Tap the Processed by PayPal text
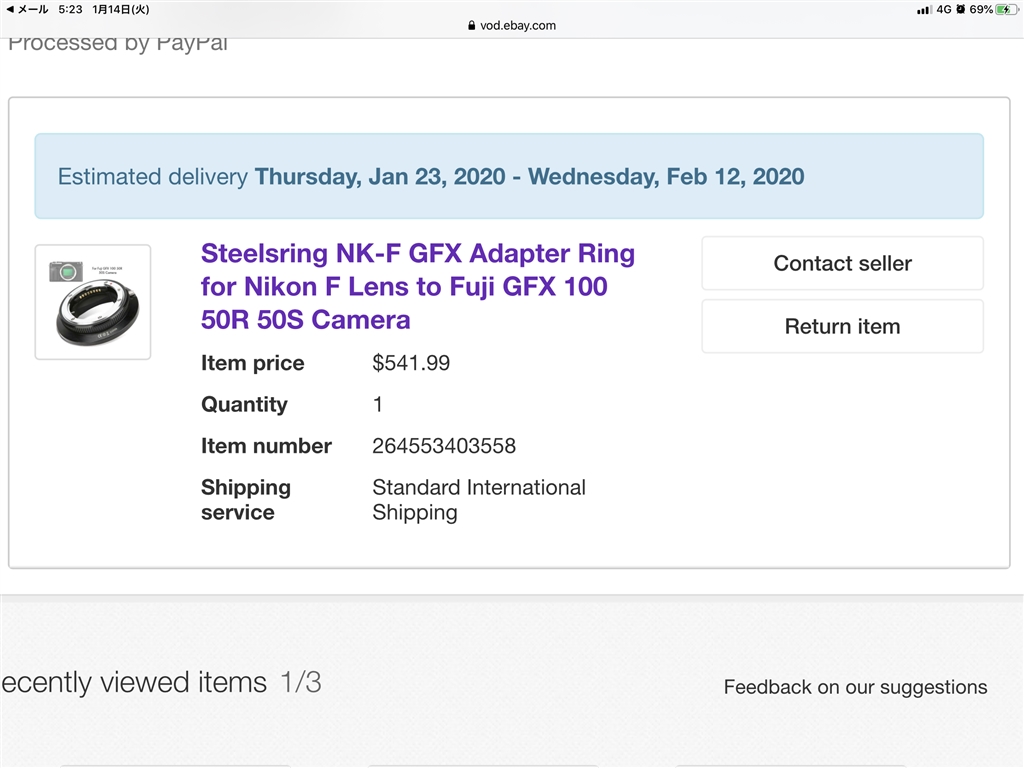Screen dimensions: 1024x768 point(118,44)
